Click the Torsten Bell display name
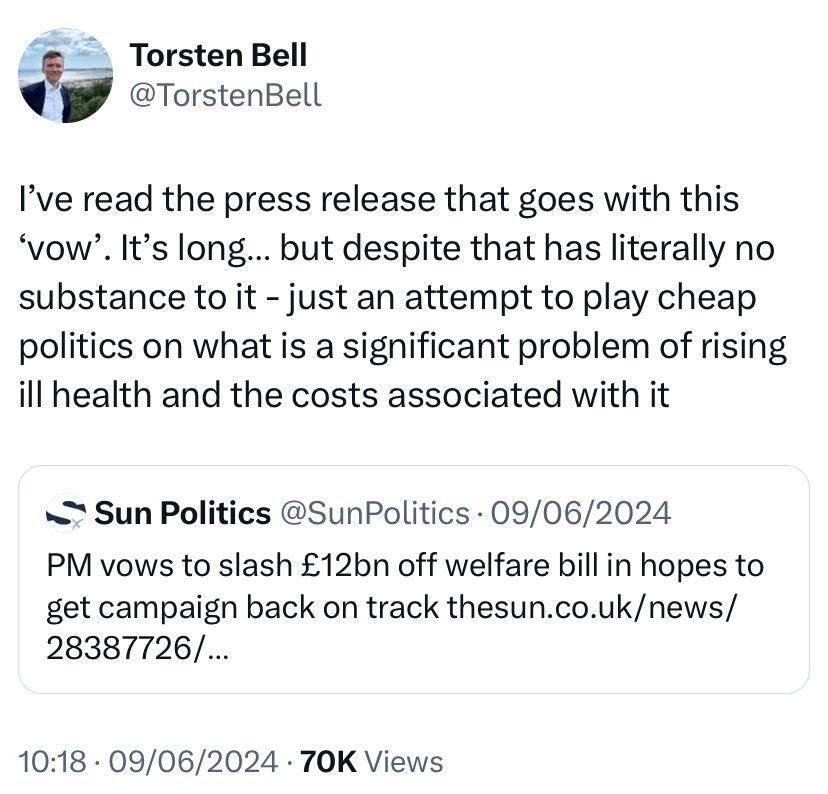Screen dimensions: 828x794 tap(217, 56)
